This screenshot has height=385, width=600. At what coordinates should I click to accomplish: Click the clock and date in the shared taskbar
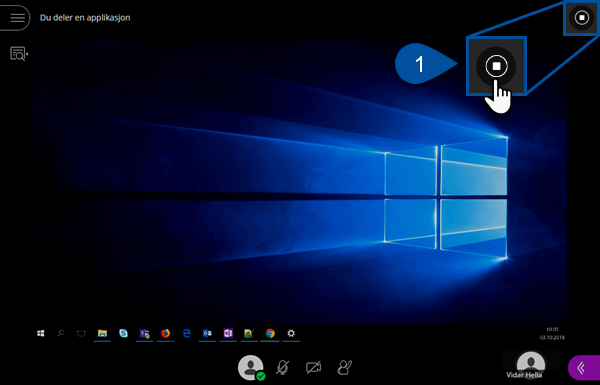coord(552,333)
